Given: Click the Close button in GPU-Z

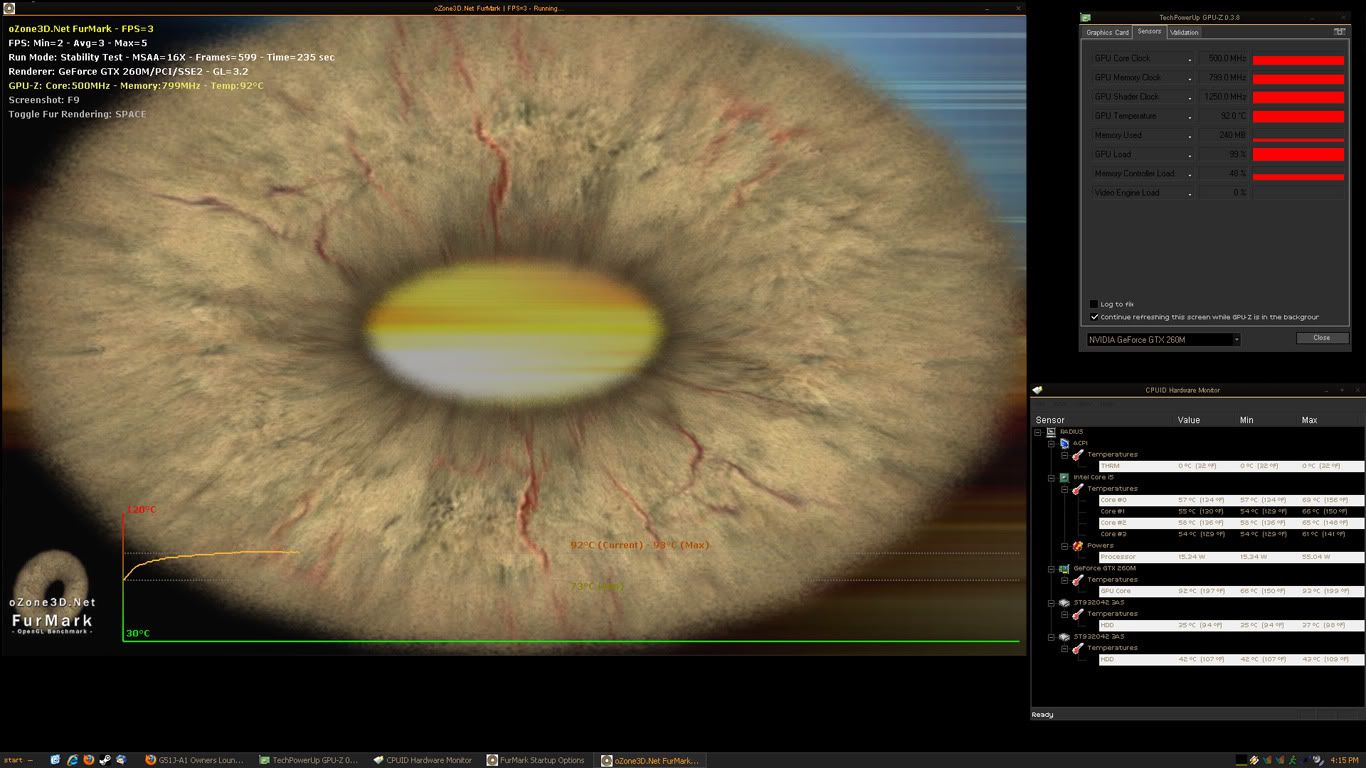Looking at the screenshot, I should [x=1322, y=338].
